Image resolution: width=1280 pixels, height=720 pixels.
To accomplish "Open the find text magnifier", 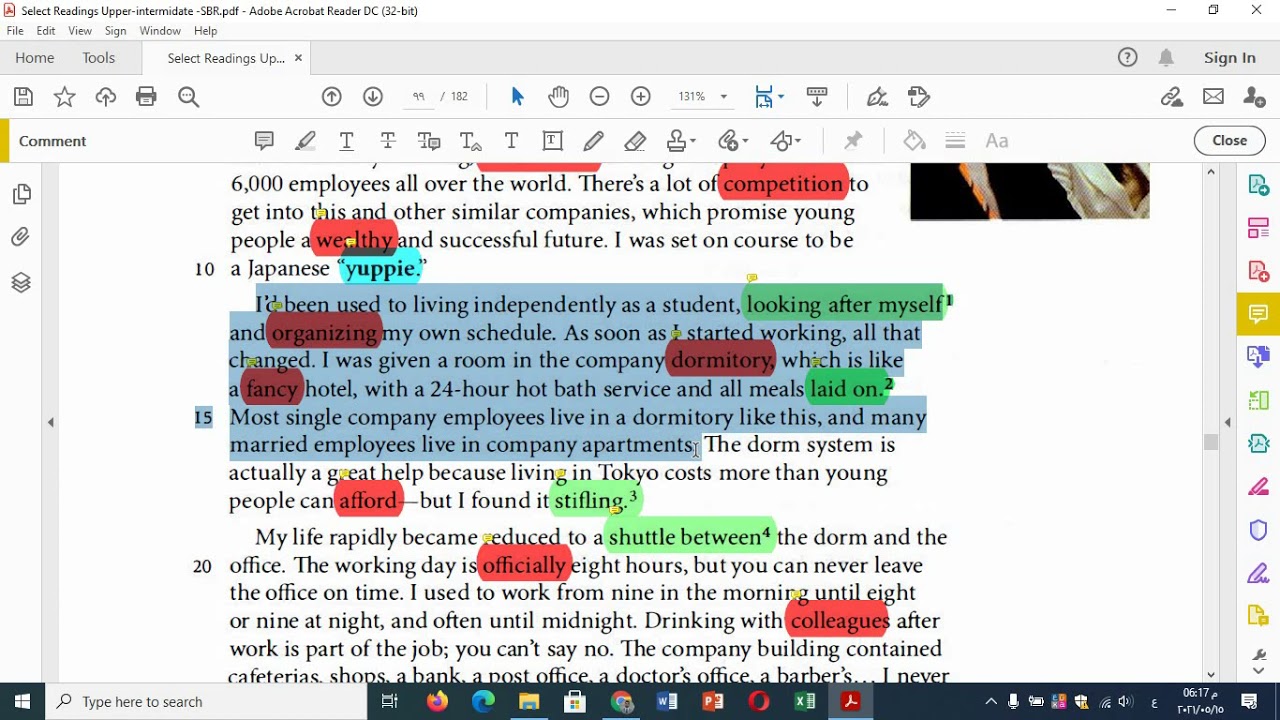I will point(189,96).
